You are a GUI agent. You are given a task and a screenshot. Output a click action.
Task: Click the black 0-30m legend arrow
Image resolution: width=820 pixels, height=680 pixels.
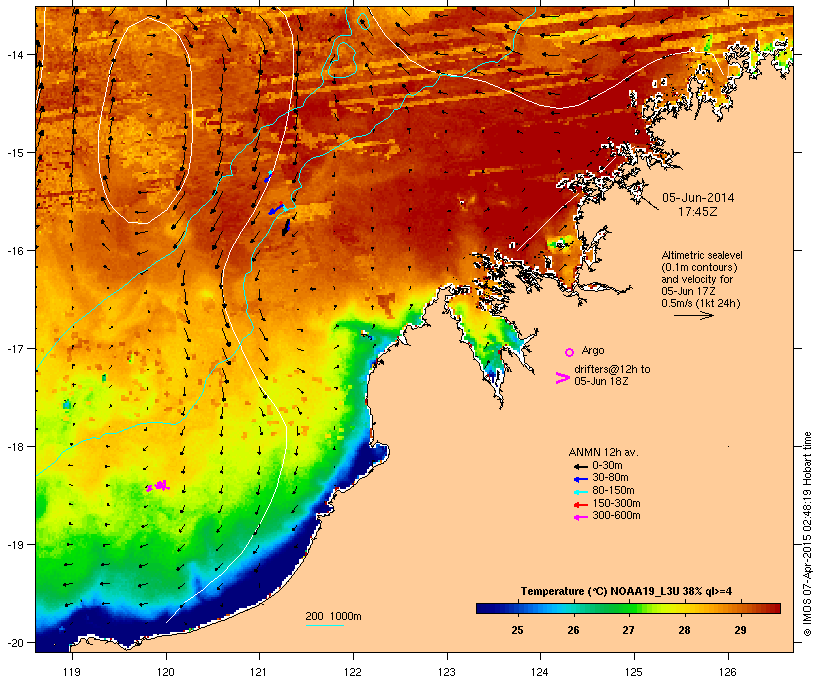tap(580, 466)
